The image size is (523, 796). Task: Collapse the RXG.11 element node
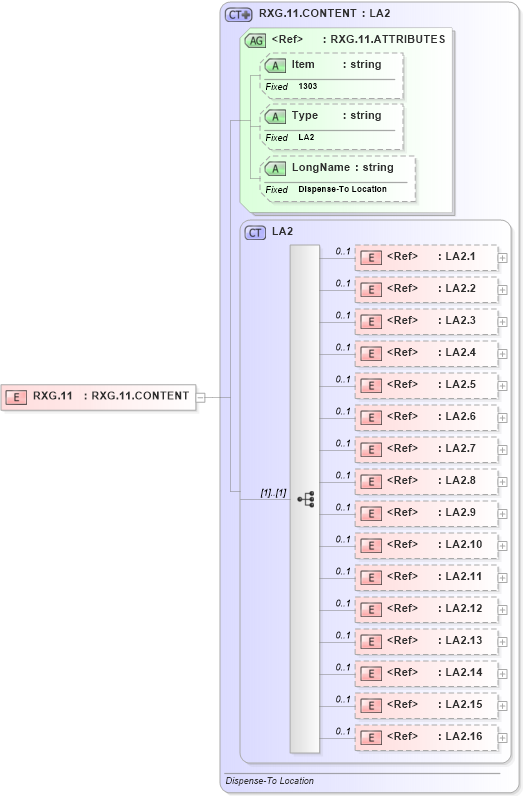[201, 397]
